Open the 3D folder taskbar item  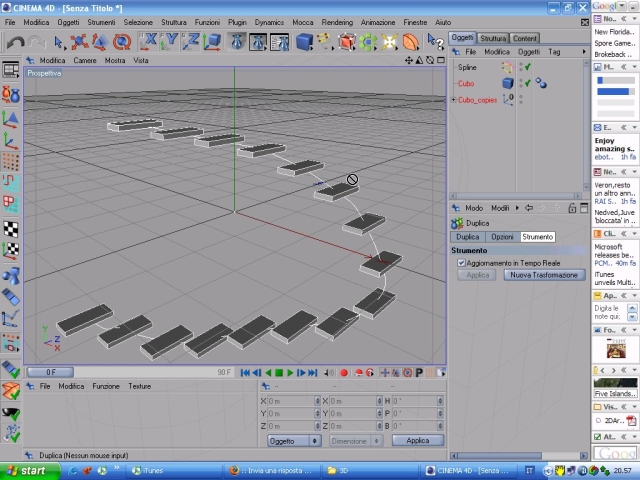[x=369, y=471]
